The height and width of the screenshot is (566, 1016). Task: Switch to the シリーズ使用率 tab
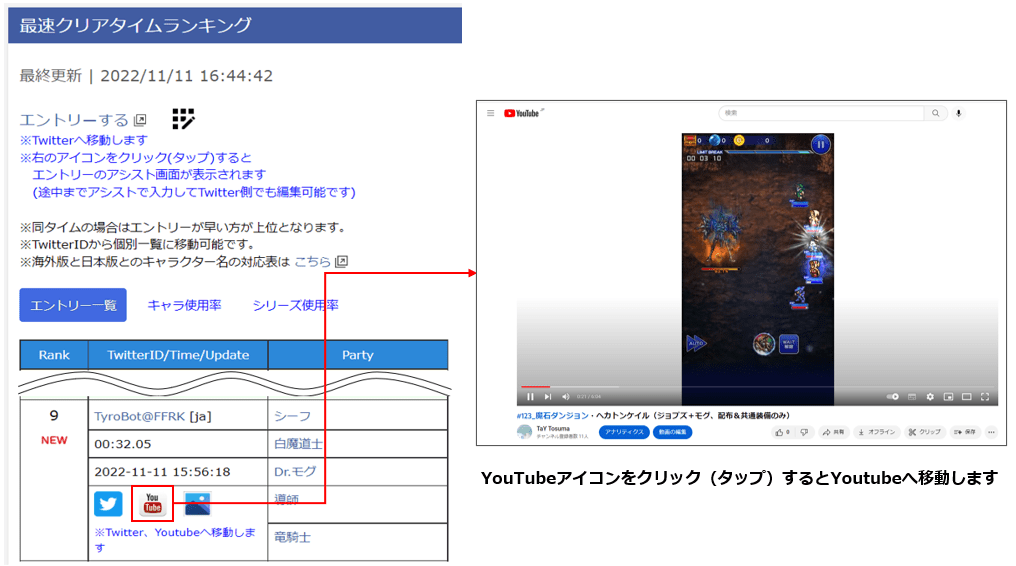(x=295, y=305)
